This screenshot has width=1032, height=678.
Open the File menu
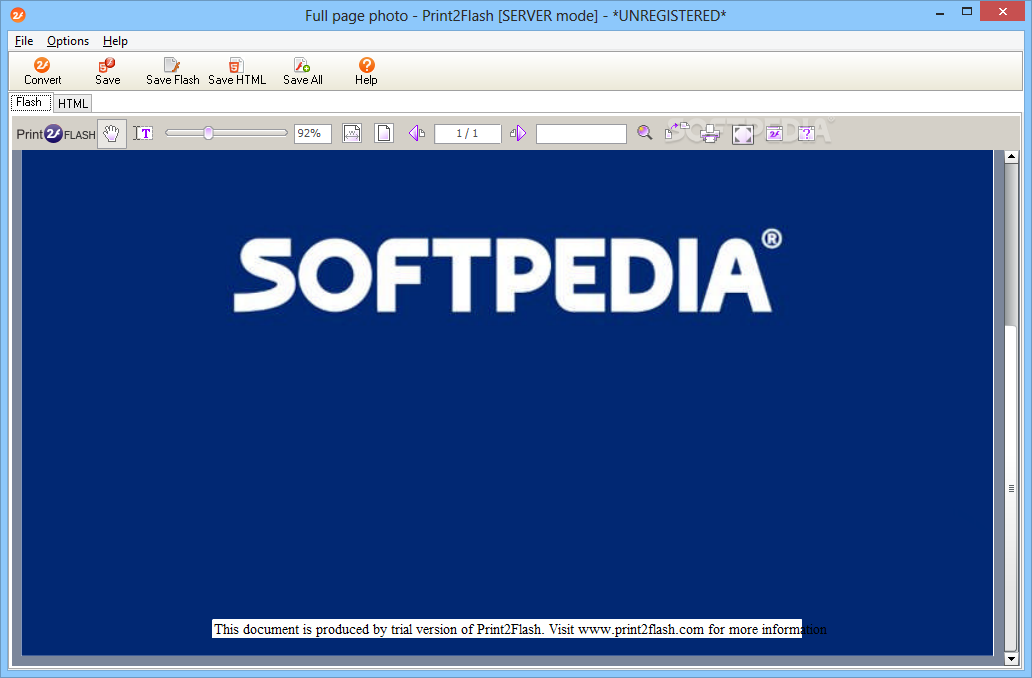pos(24,41)
